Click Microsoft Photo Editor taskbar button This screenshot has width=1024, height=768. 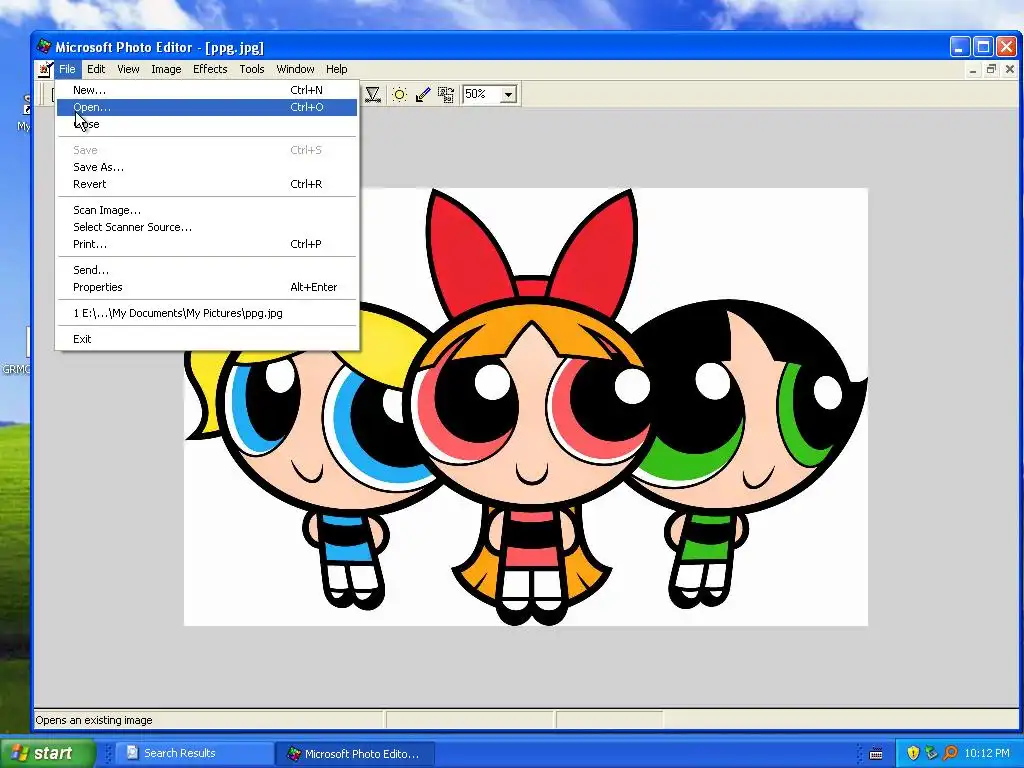click(x=353, y=754)
